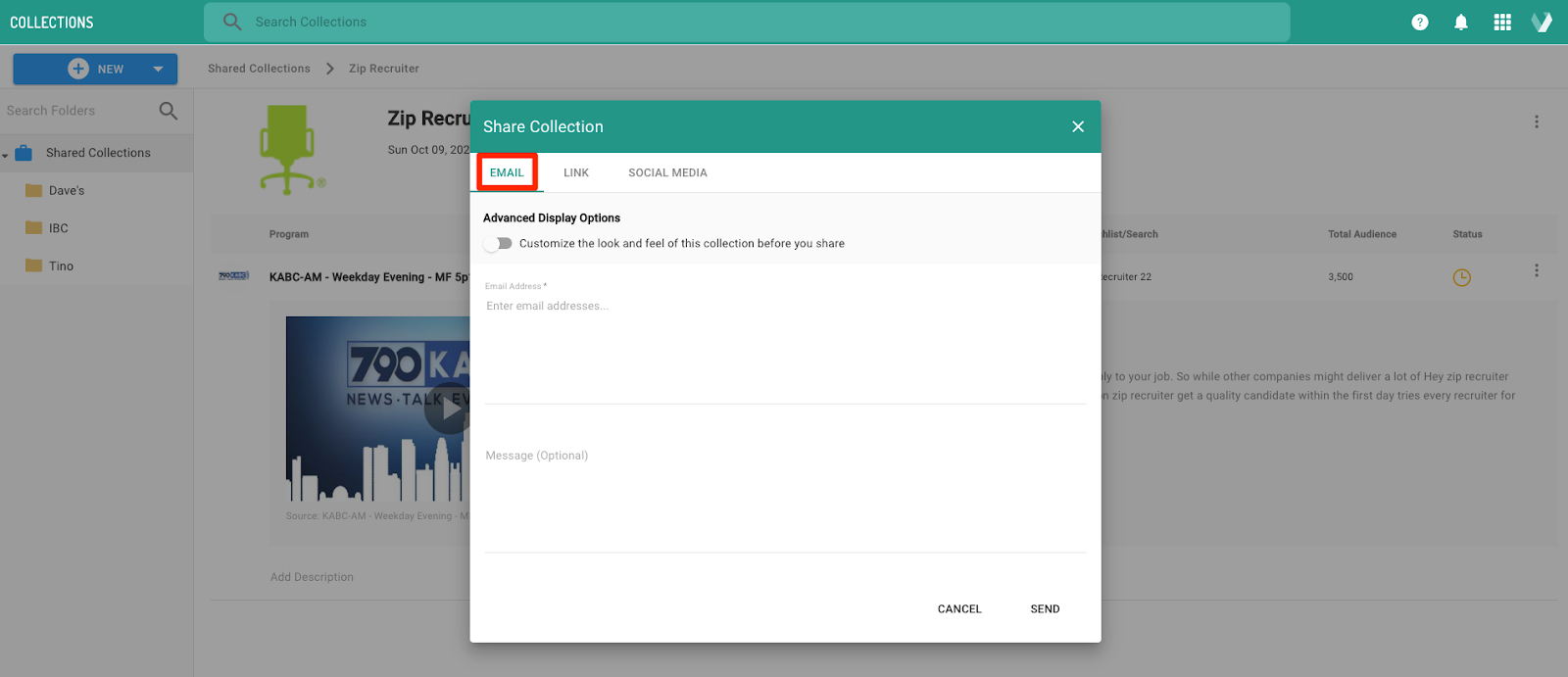Close the Share Collection dialog

pos(1078,126)
